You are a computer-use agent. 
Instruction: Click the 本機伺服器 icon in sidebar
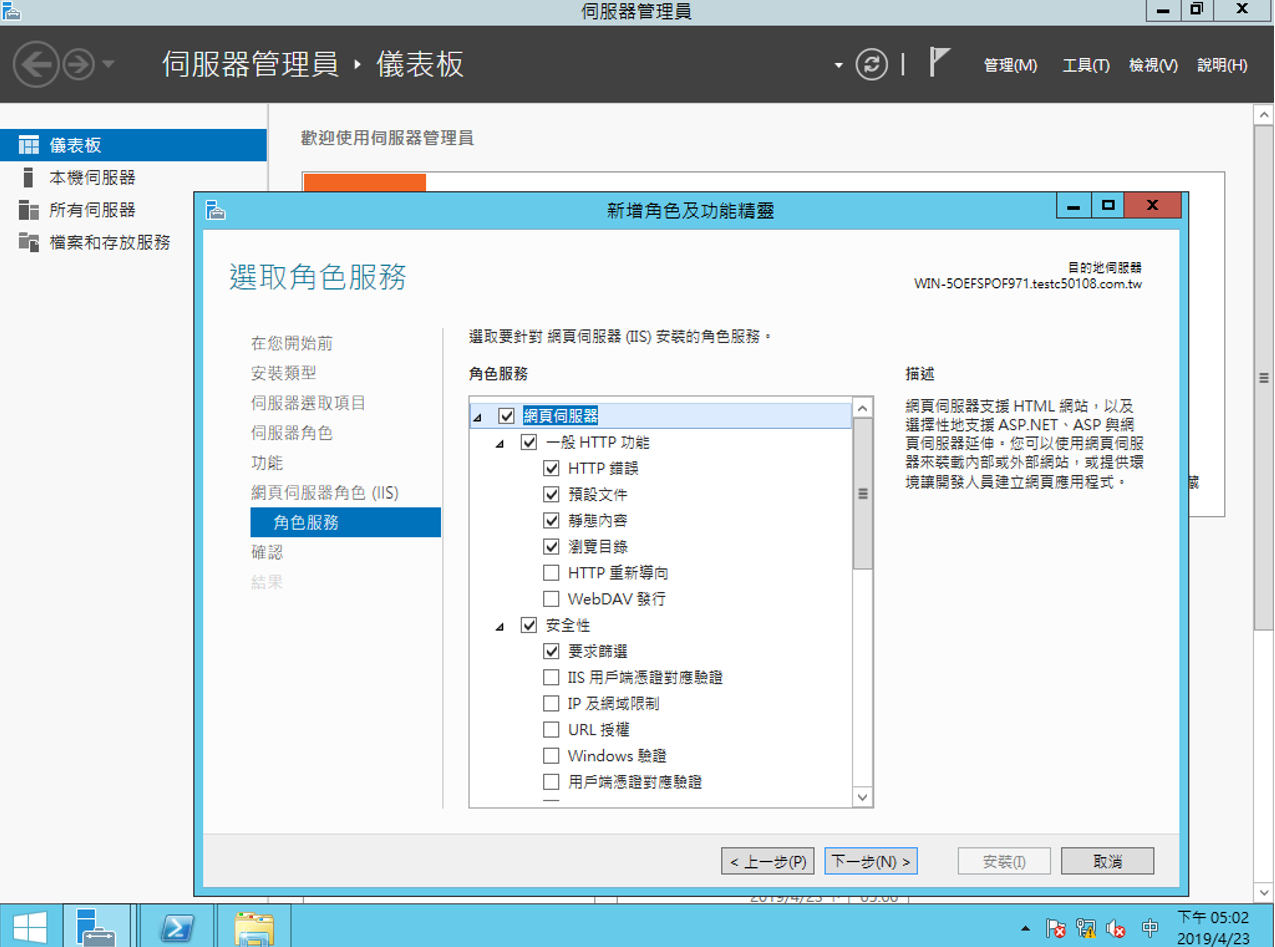29,178
